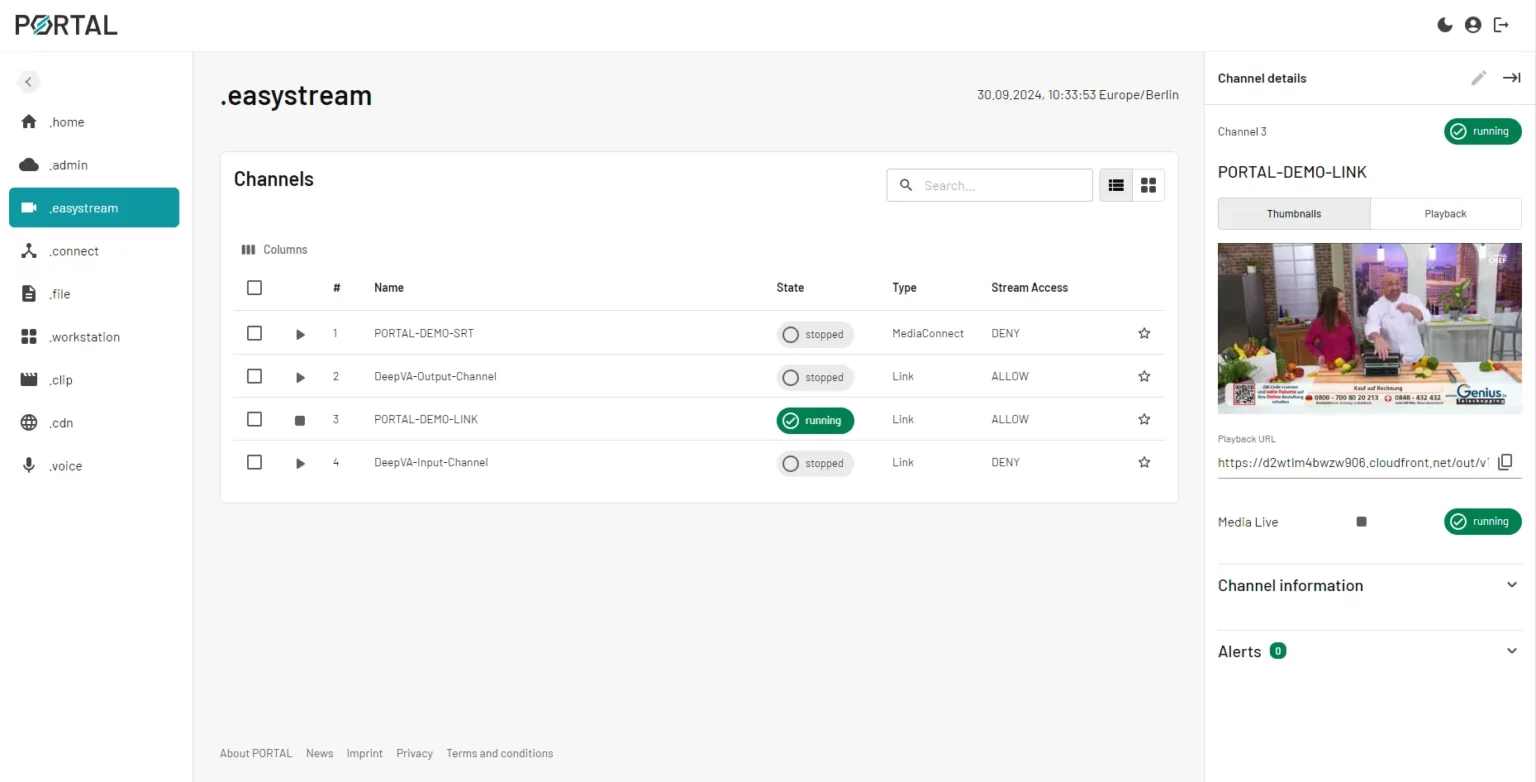Stop the PORTAL-DEMO-LINK channel in table
This screenshot has height=782, width=1536.
pyautogui.click(x=300, y=420)
